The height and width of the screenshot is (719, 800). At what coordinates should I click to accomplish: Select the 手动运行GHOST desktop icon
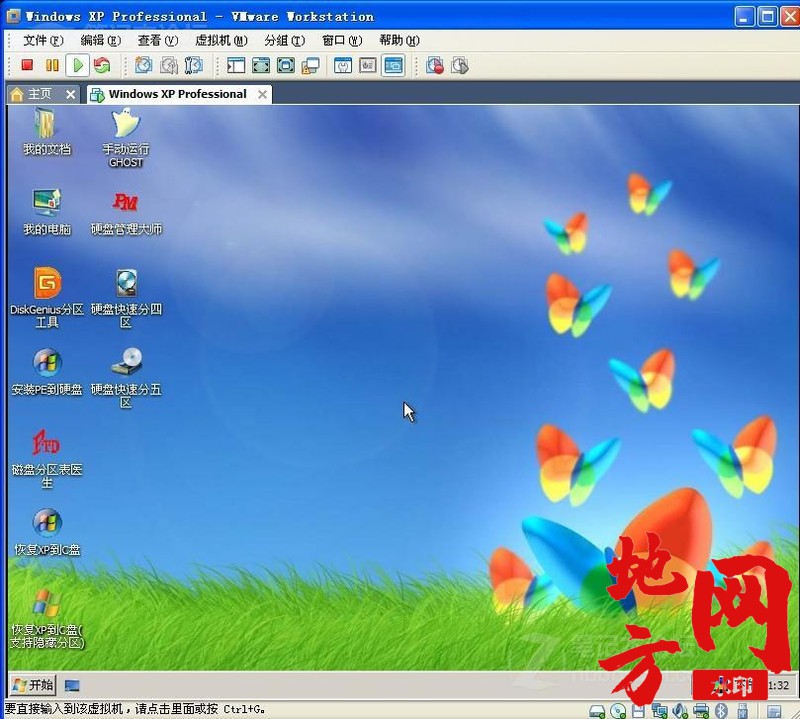[126, 138]
